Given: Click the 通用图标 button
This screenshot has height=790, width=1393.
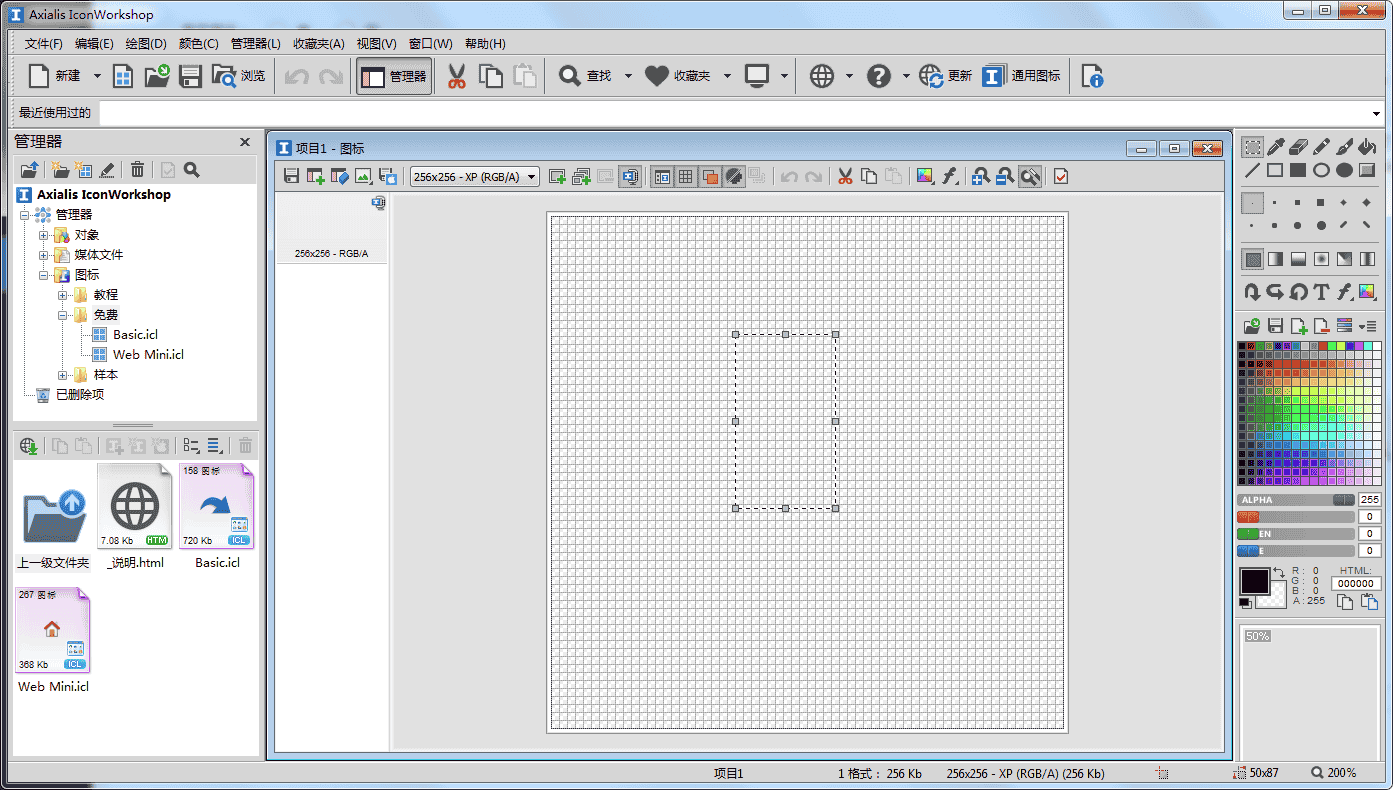Looking at the screenshot, I should pyautogui.click(x=1021, y=76).
